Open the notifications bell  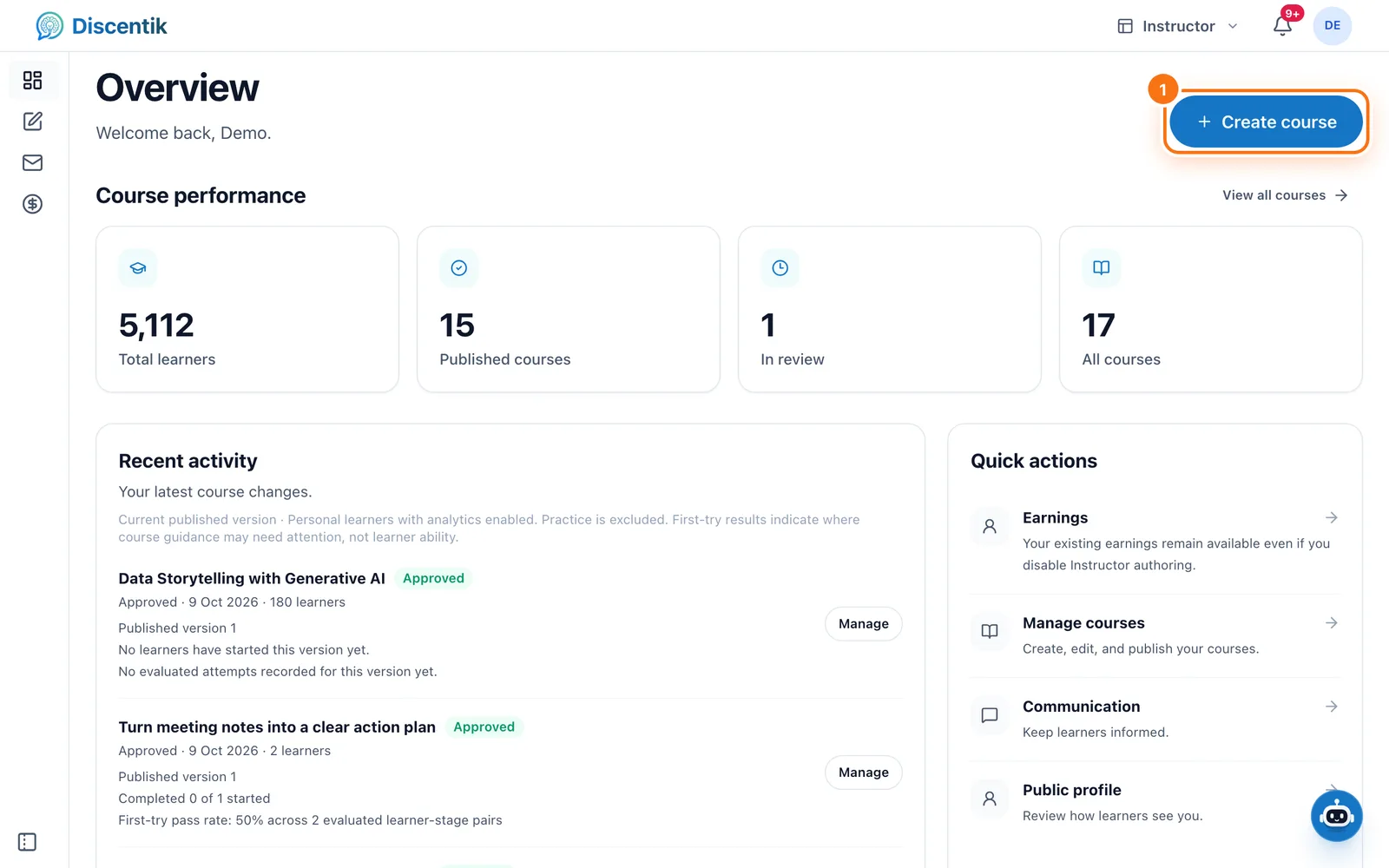[x=1282, y=26]
